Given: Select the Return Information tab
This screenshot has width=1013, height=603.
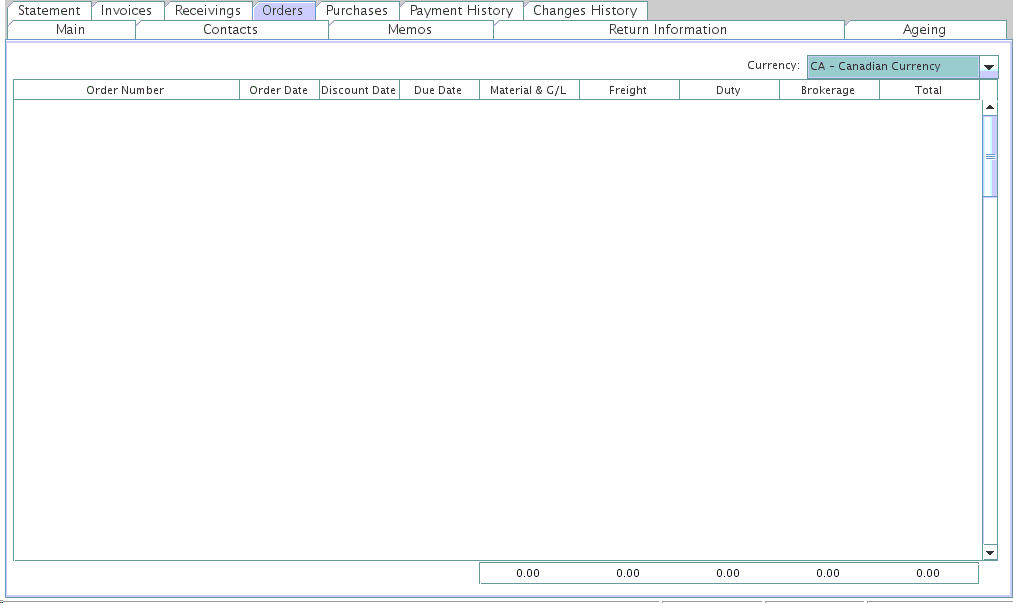Looking at the screenshot, I should (668, 30).
